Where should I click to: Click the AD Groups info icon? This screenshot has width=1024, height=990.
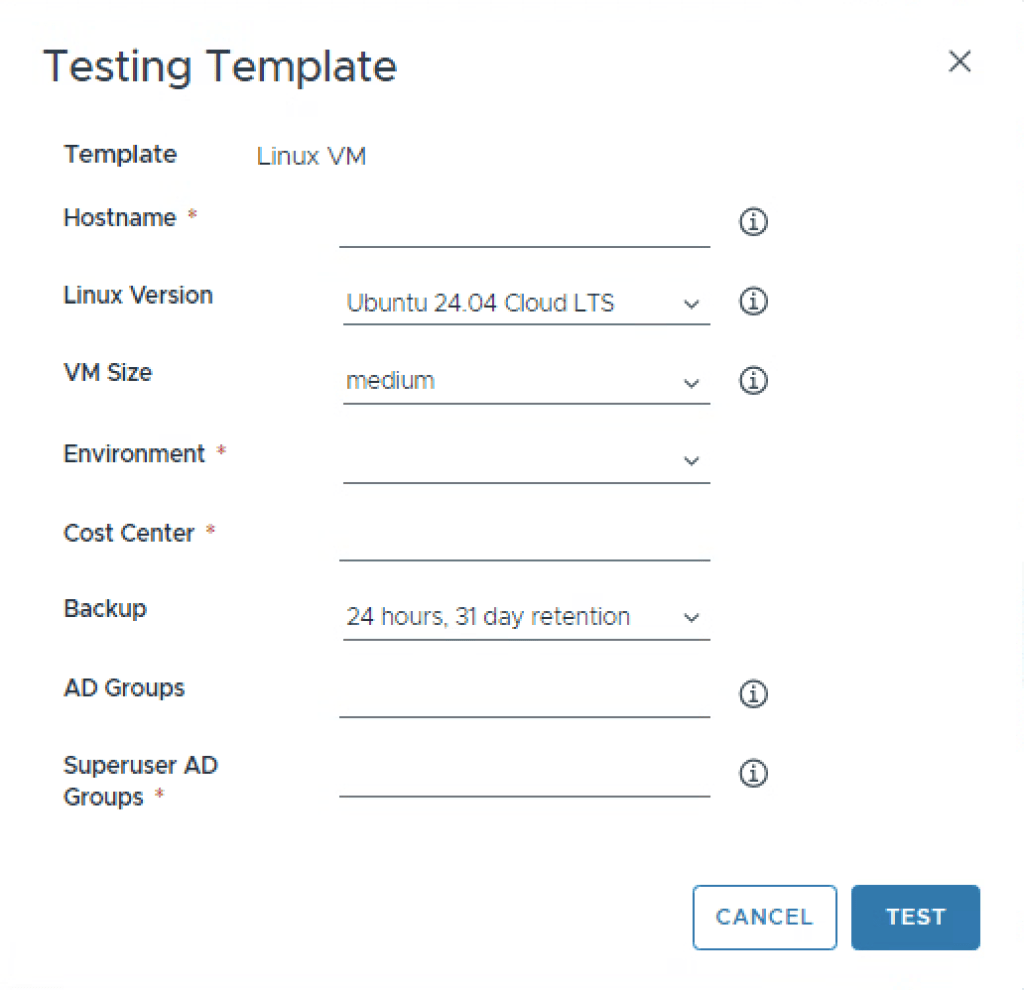click(x=753, y=693)
